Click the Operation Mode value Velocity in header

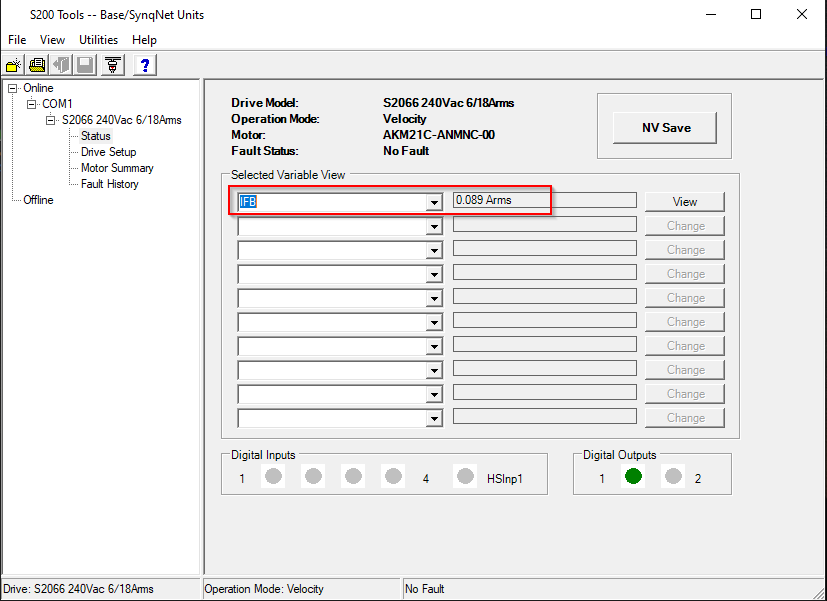coord(405,119)
